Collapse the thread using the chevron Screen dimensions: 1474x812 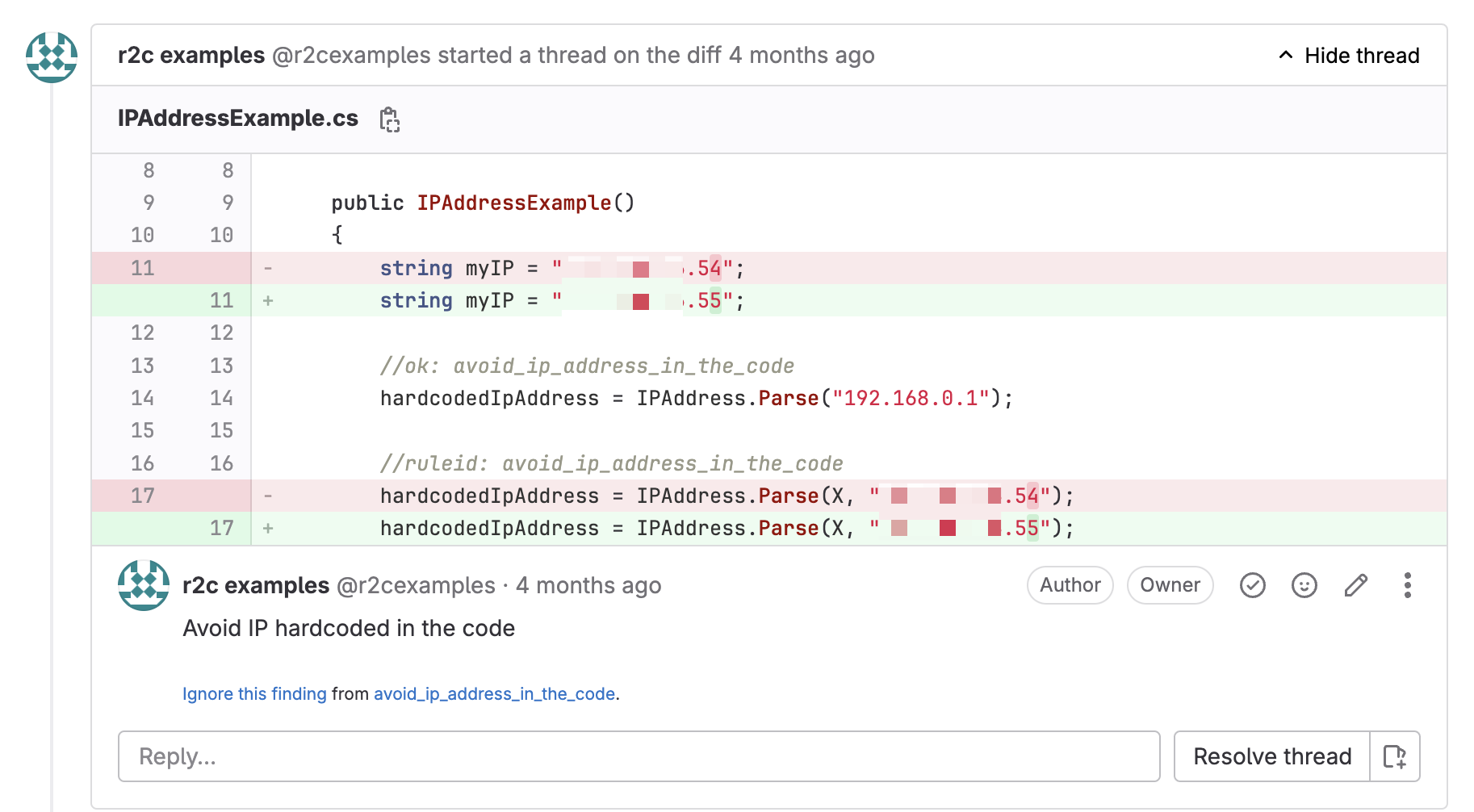coord(1285,55)
